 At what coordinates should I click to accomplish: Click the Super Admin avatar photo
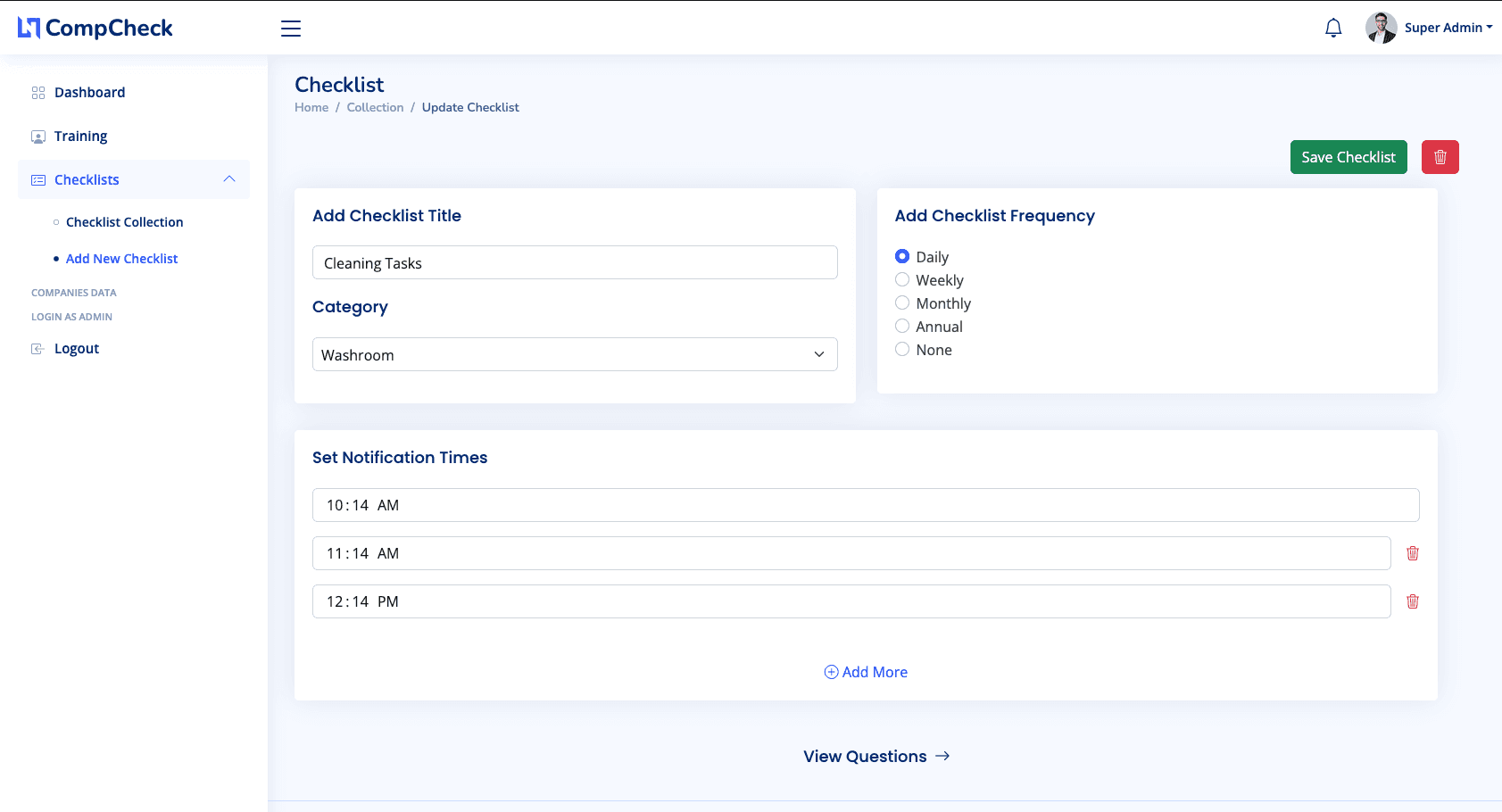point(1381,28)
